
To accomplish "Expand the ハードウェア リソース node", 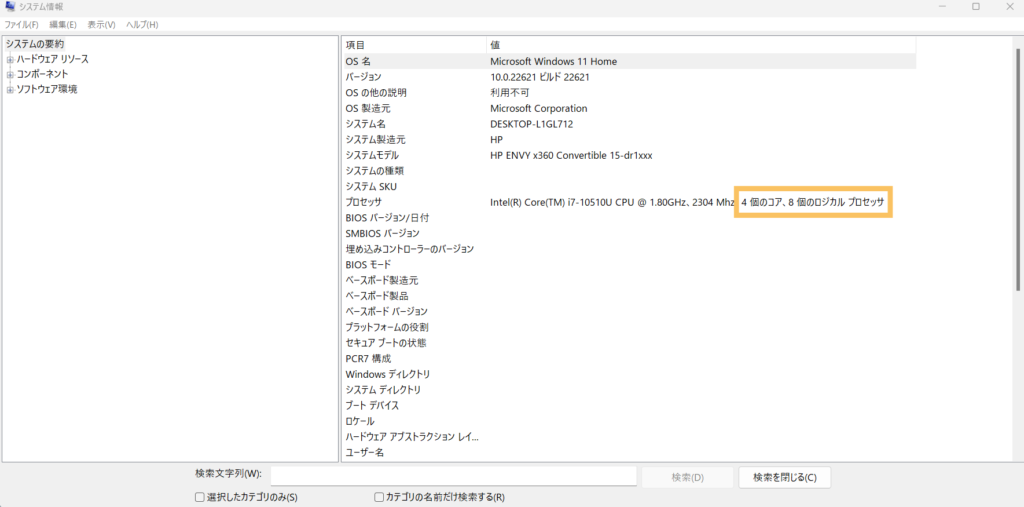I will [x=10, y=59].
